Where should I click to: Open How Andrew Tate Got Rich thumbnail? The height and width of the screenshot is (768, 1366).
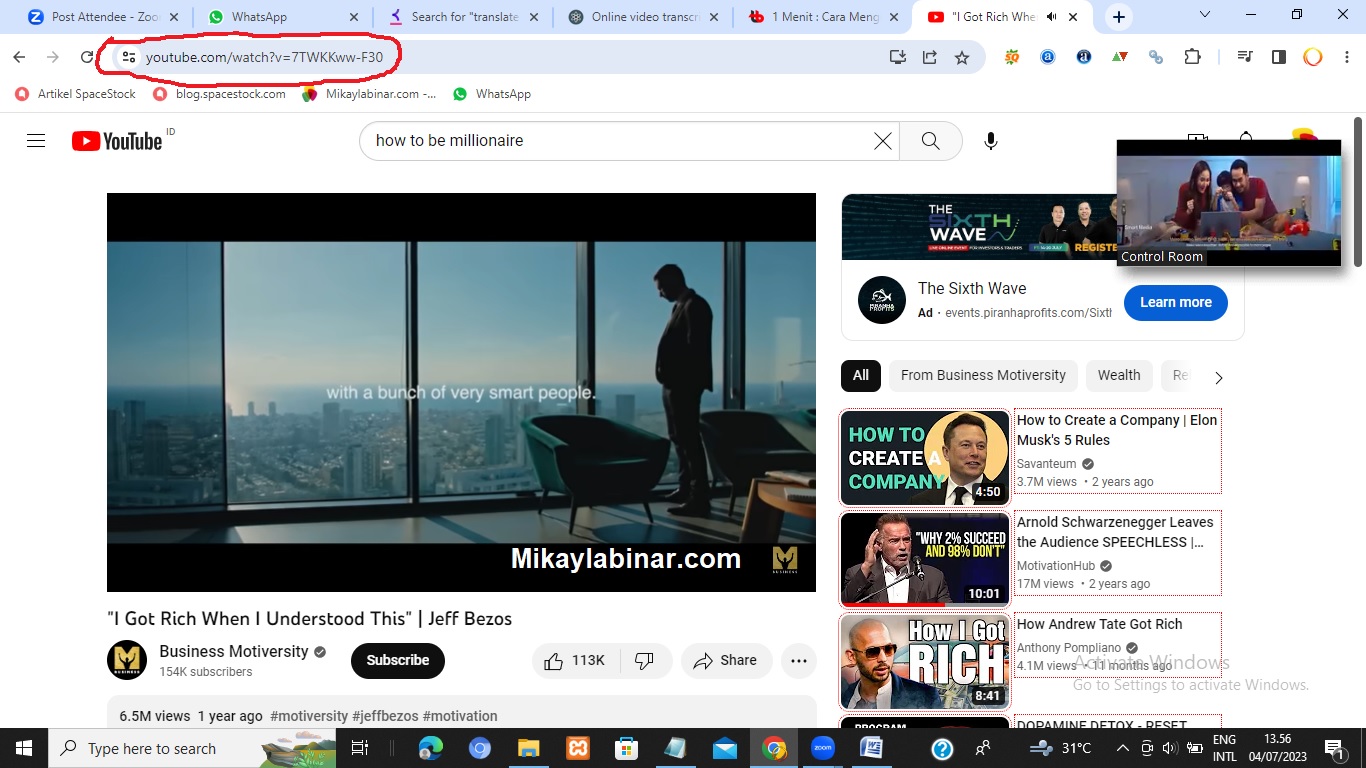[925, 661]
